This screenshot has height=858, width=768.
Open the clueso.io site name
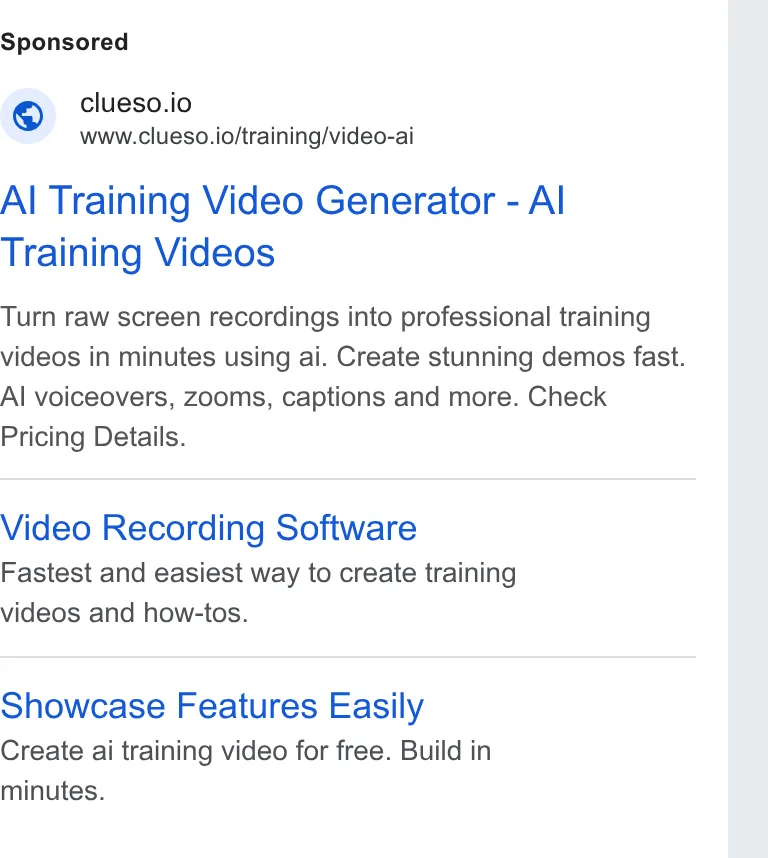136,103
